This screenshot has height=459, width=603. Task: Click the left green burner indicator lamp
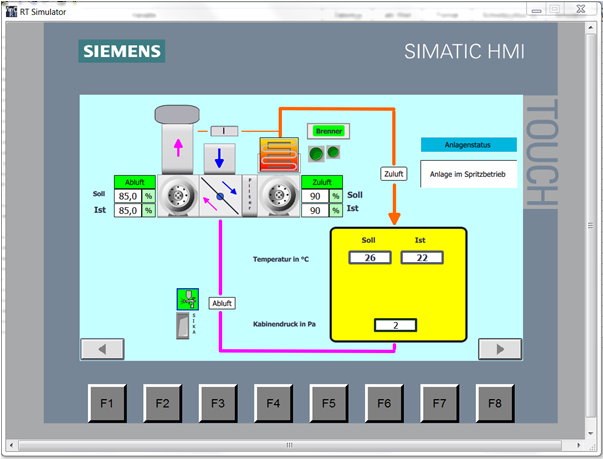point(316,154)
